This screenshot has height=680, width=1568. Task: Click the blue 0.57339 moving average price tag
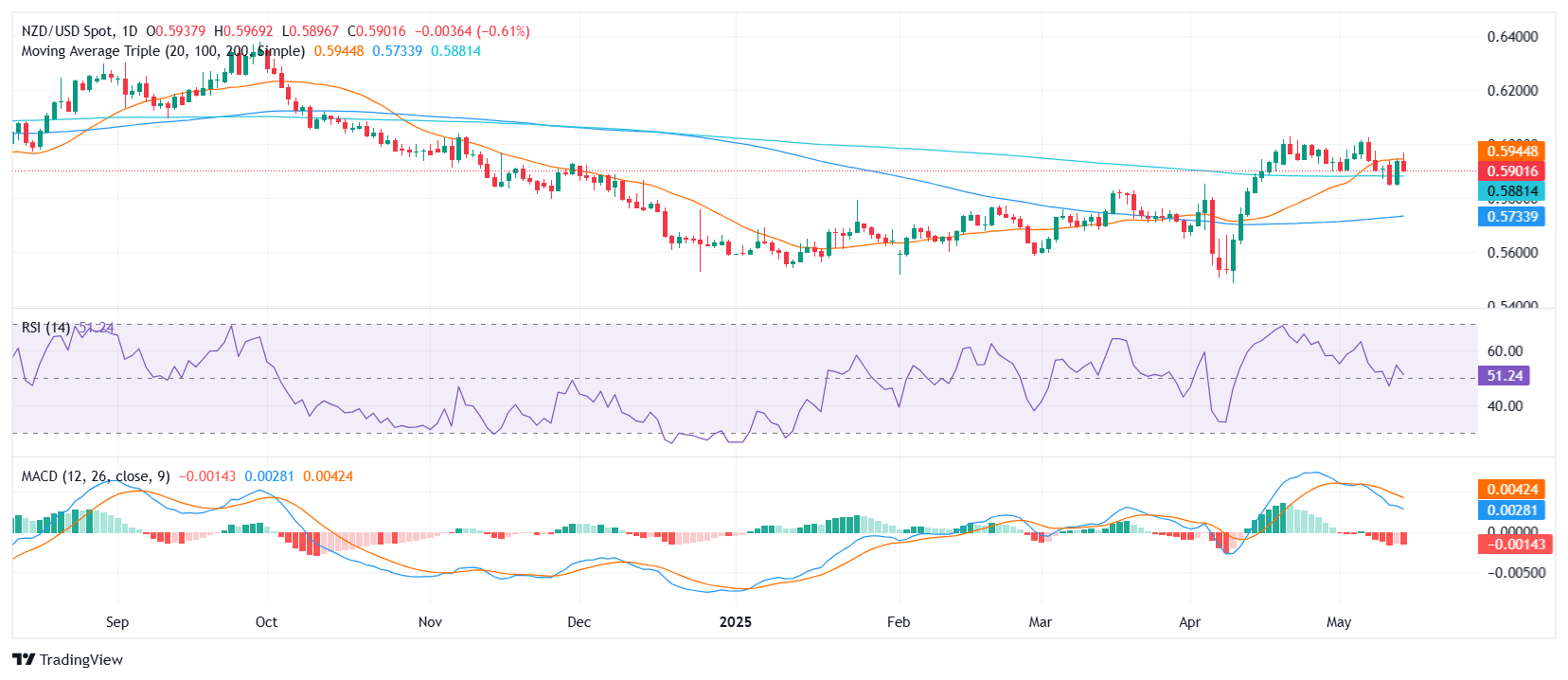1511,217
